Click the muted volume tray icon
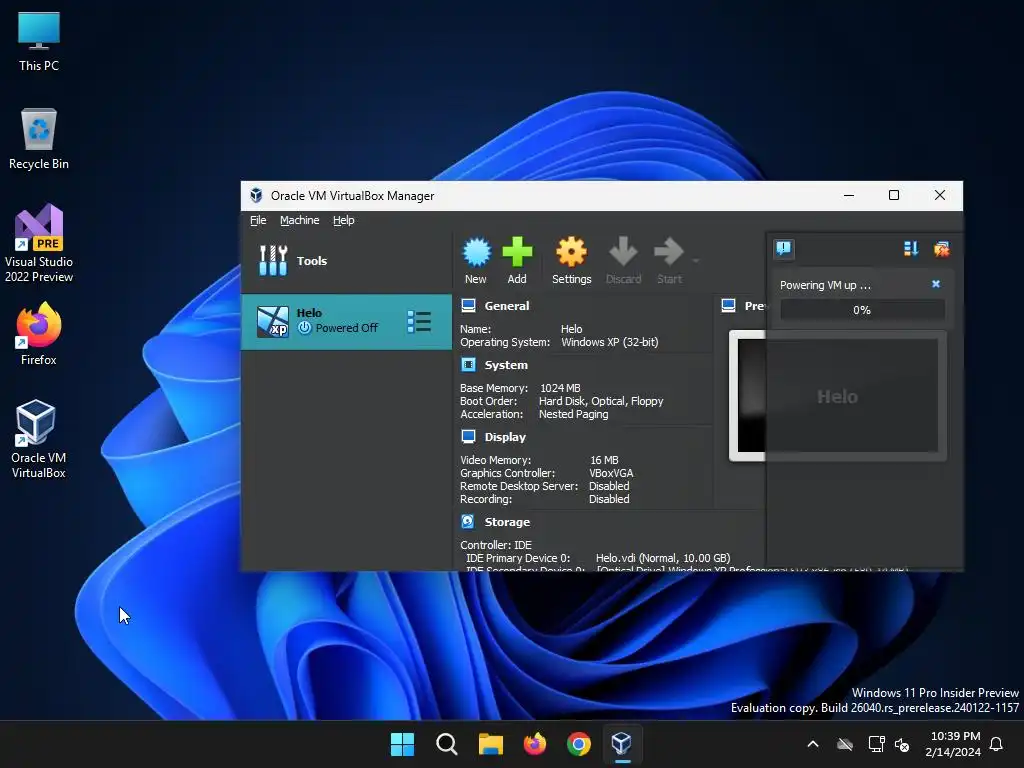 (902, 744)
